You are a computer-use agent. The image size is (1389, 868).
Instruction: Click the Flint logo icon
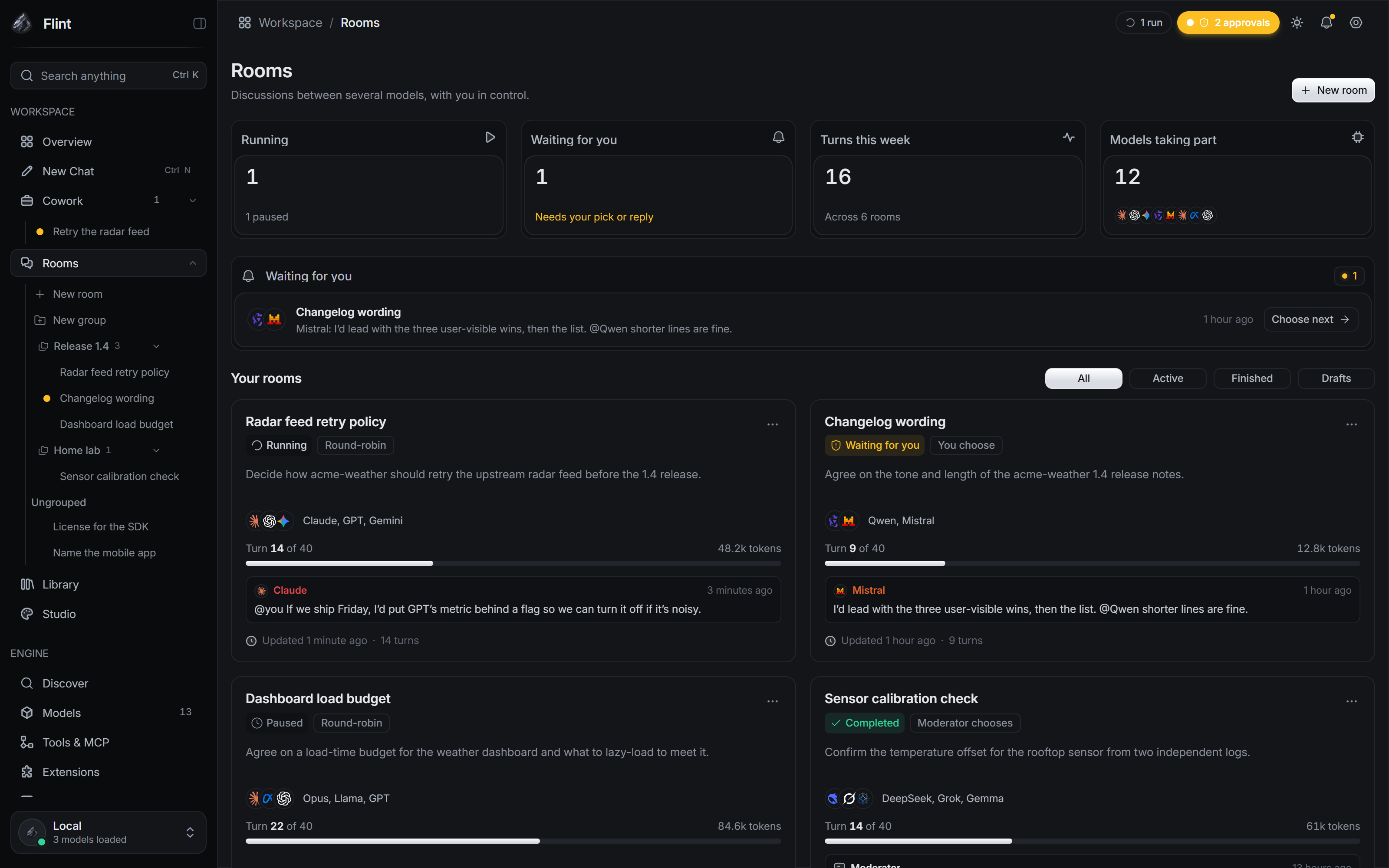click(22, 23)
